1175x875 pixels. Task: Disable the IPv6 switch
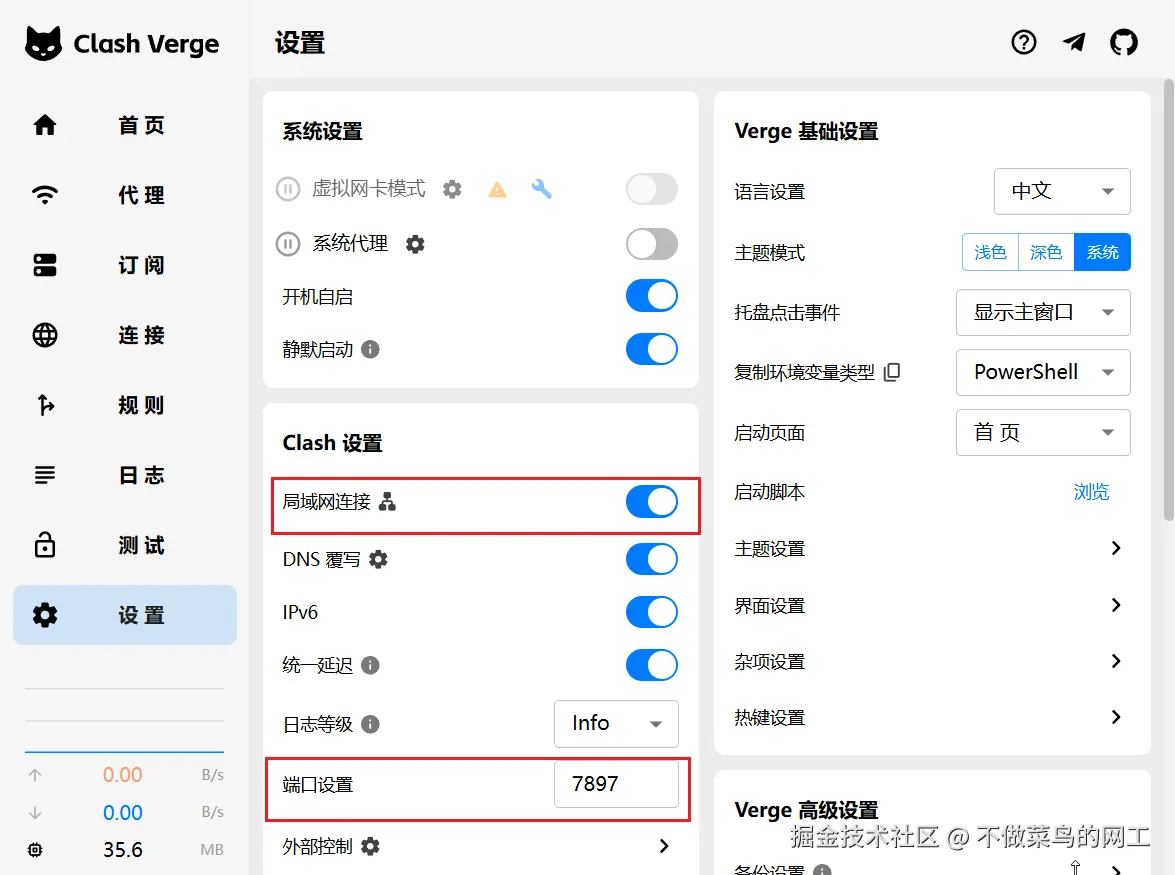pos(652,612)
